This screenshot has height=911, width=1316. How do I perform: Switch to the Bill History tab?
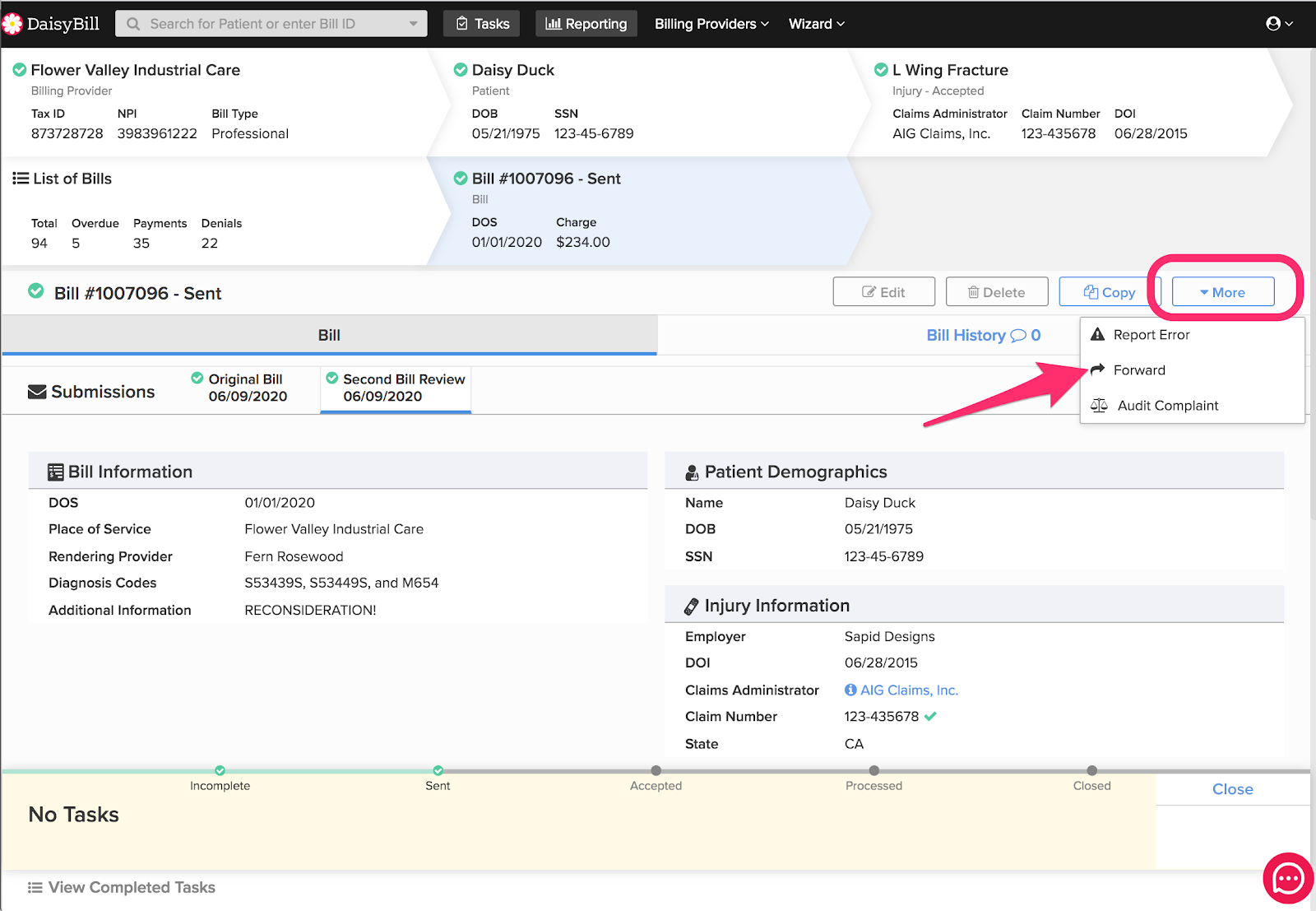tap(983, 335)
